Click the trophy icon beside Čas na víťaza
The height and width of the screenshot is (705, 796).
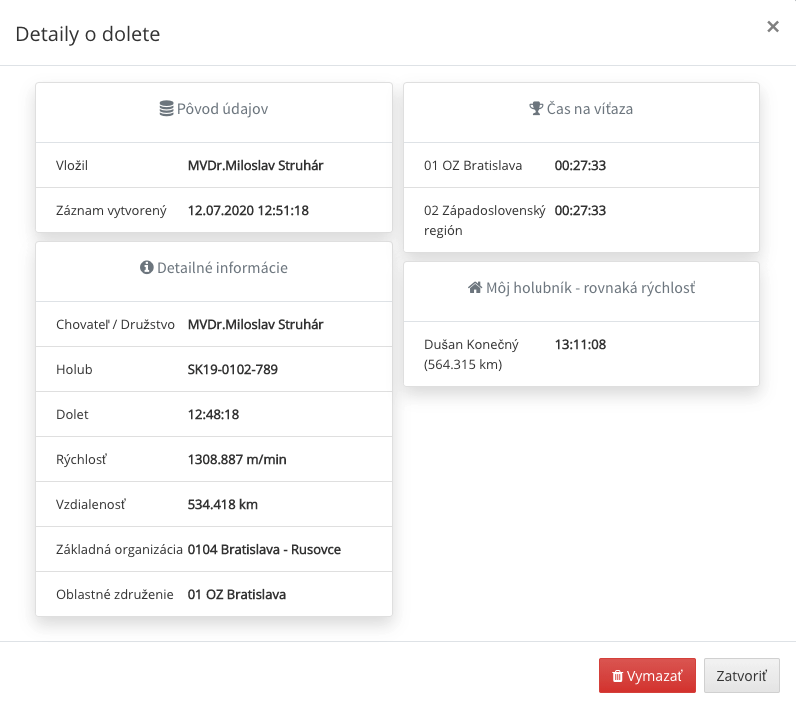(x=536, y=109)
